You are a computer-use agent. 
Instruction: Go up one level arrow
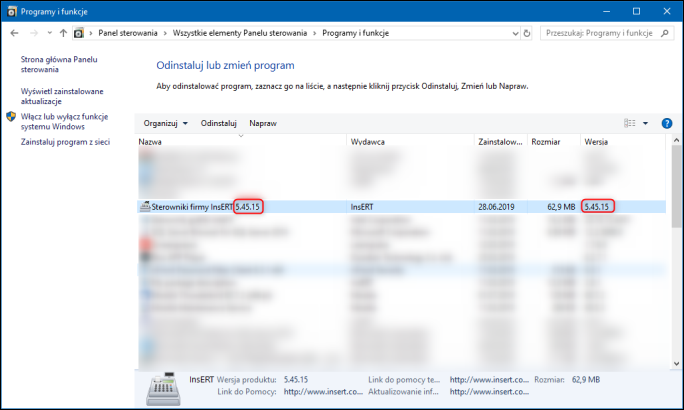(x=63, y=33)
